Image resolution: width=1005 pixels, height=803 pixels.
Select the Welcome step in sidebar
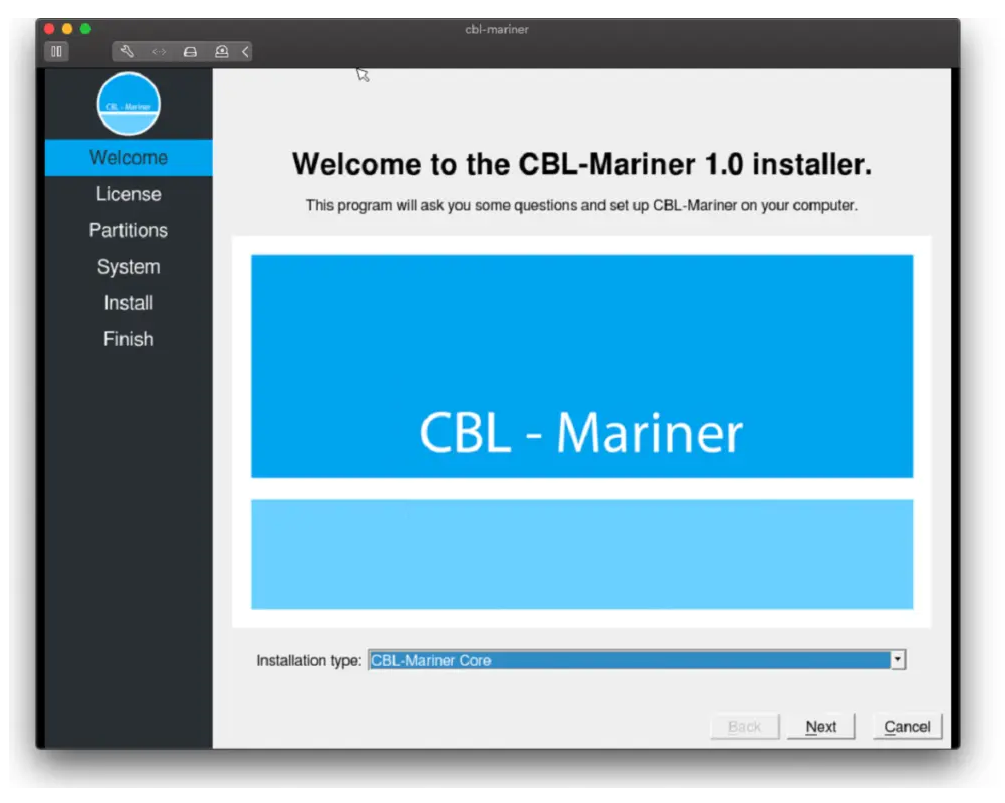coord(128,158)
